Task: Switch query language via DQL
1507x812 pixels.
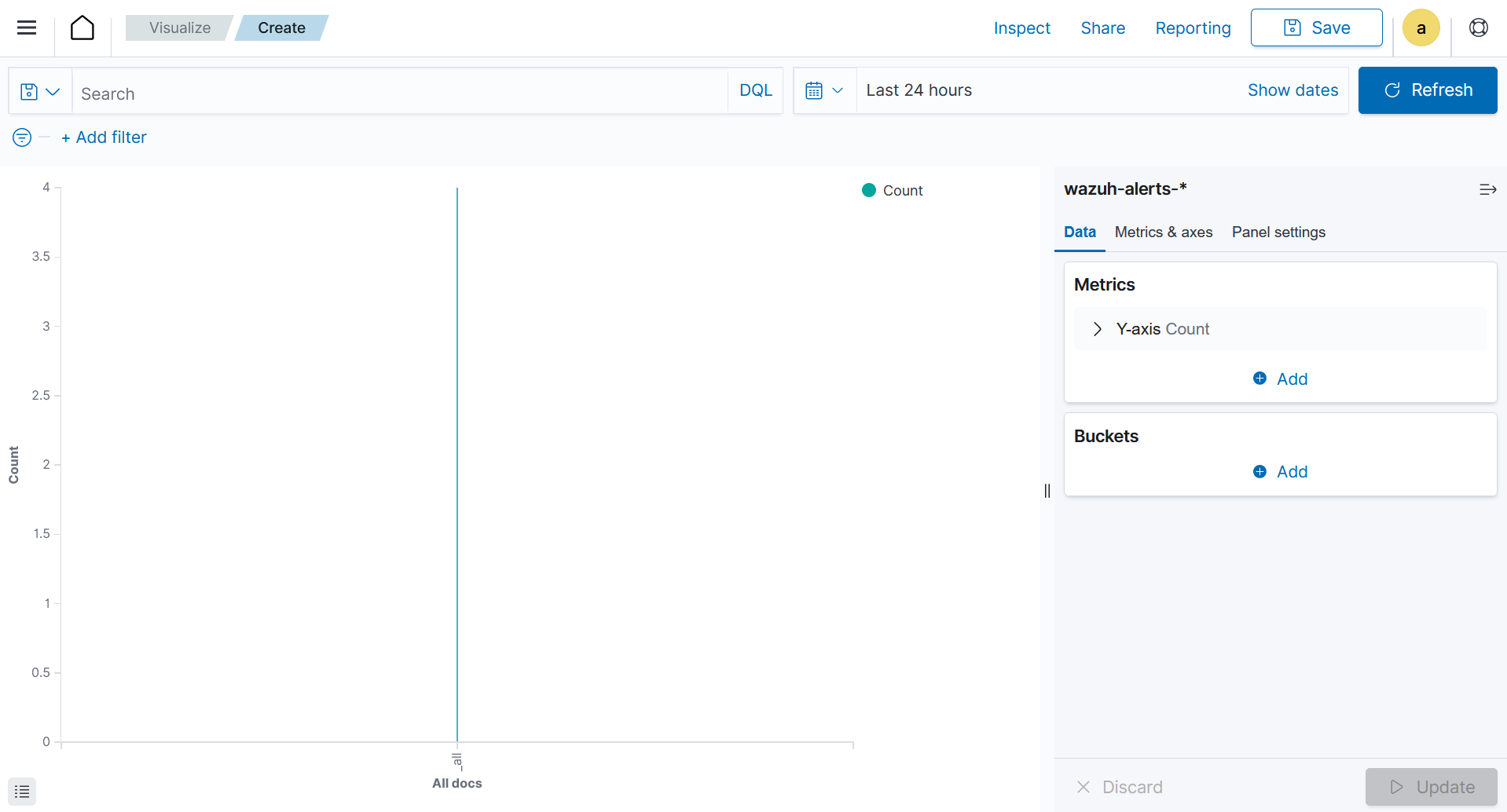Action: coord(755,90)
